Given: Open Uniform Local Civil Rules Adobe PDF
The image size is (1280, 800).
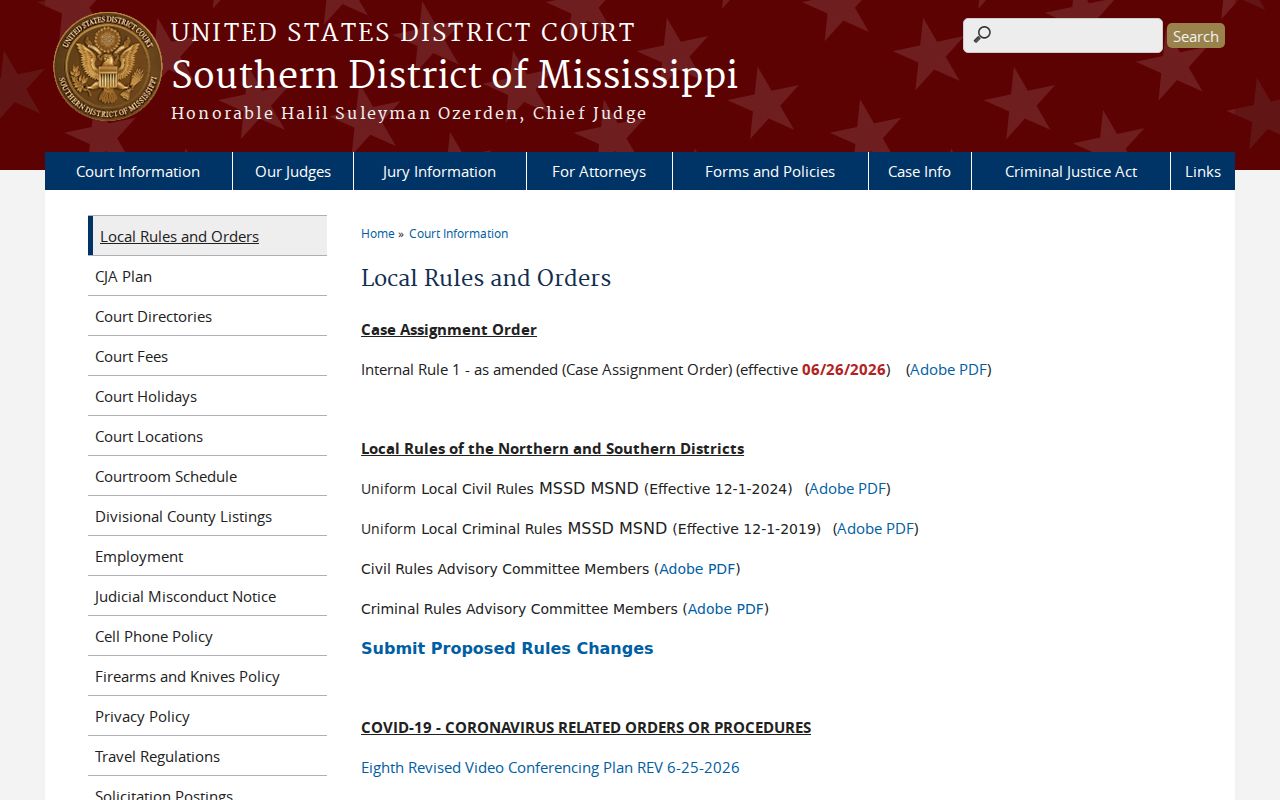Looking at the screenshot, I should point(848,488).
